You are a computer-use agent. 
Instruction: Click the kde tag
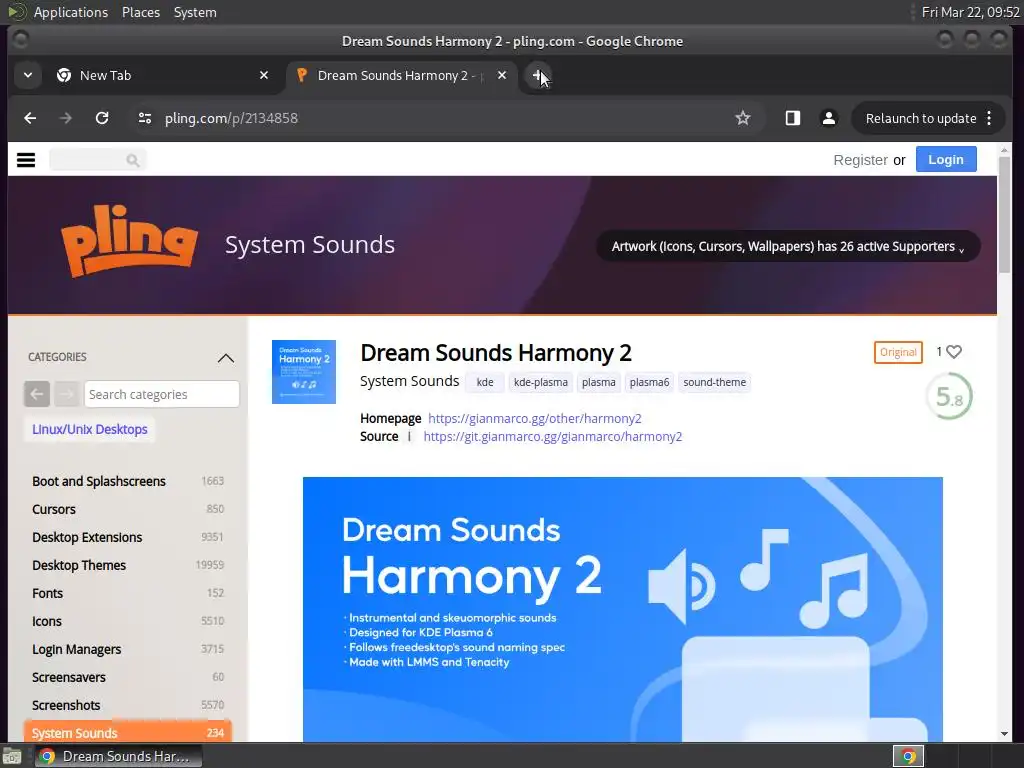[x=485, y=382]
